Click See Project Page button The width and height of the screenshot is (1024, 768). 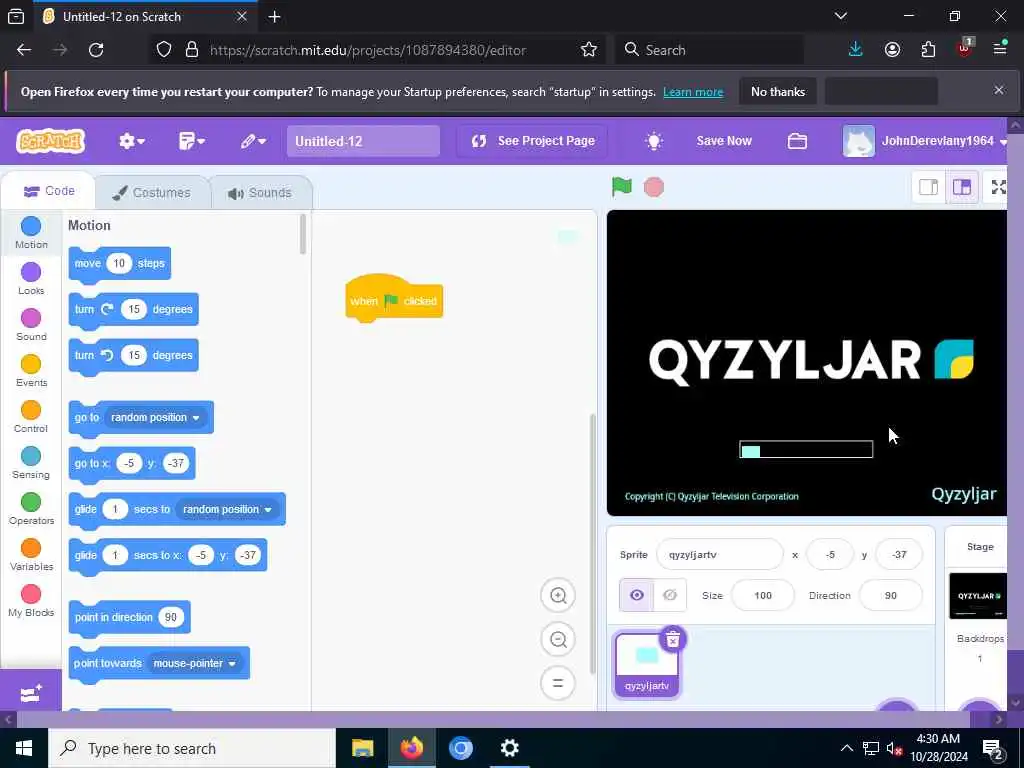tap(532, 141)
